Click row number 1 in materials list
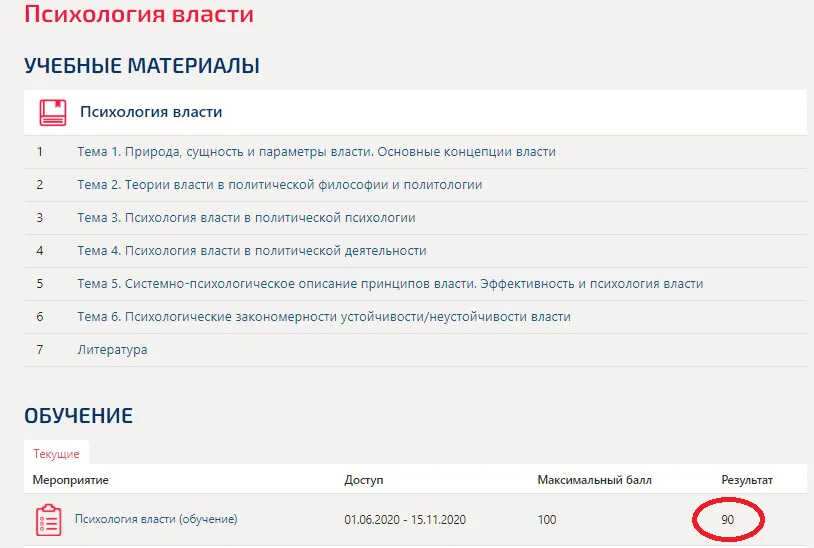This screenshot has width=814, height=548. [x=39, y=152]
